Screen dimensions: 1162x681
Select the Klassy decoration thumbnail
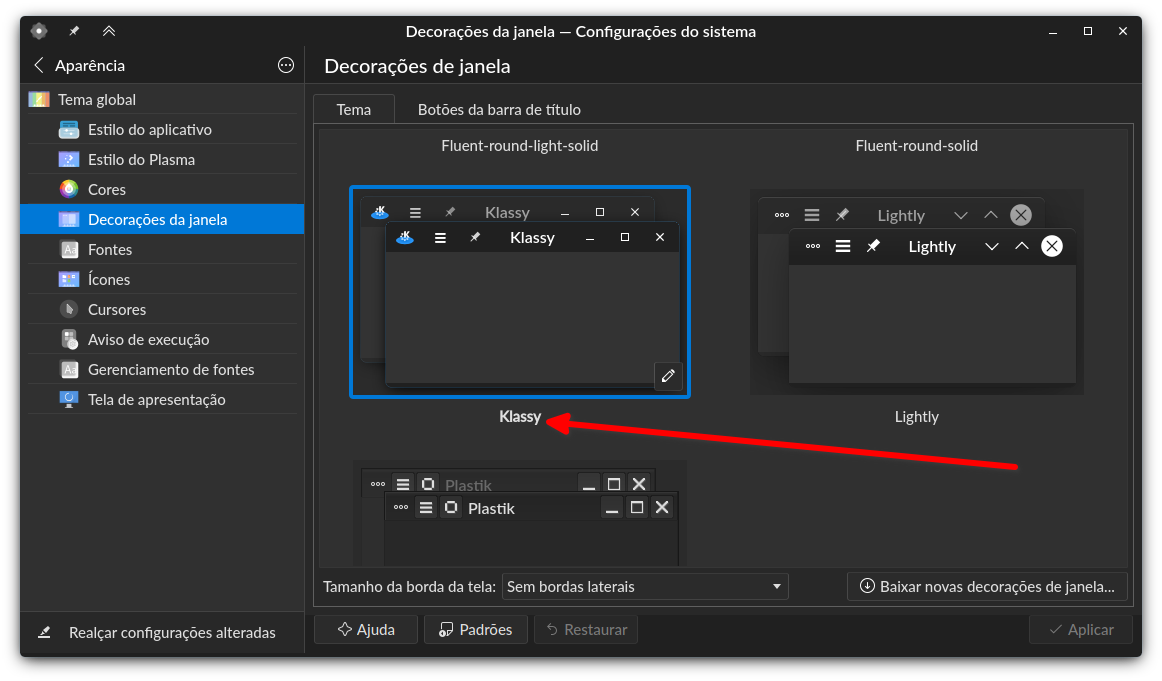pos(519,292)
